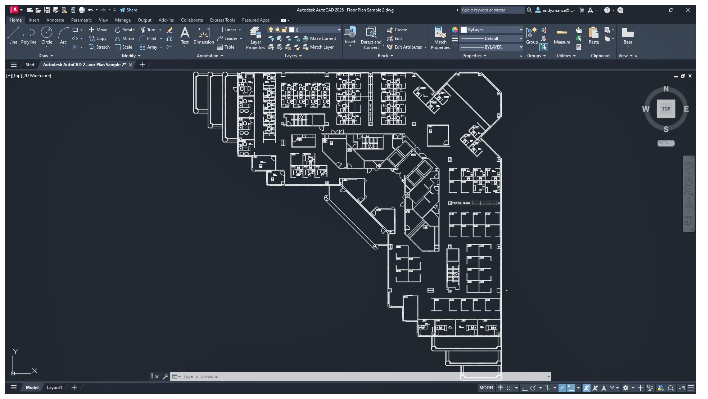Toggle snap mode in status bar
Screen dimensions: 708x399
(x=509, y=388)
